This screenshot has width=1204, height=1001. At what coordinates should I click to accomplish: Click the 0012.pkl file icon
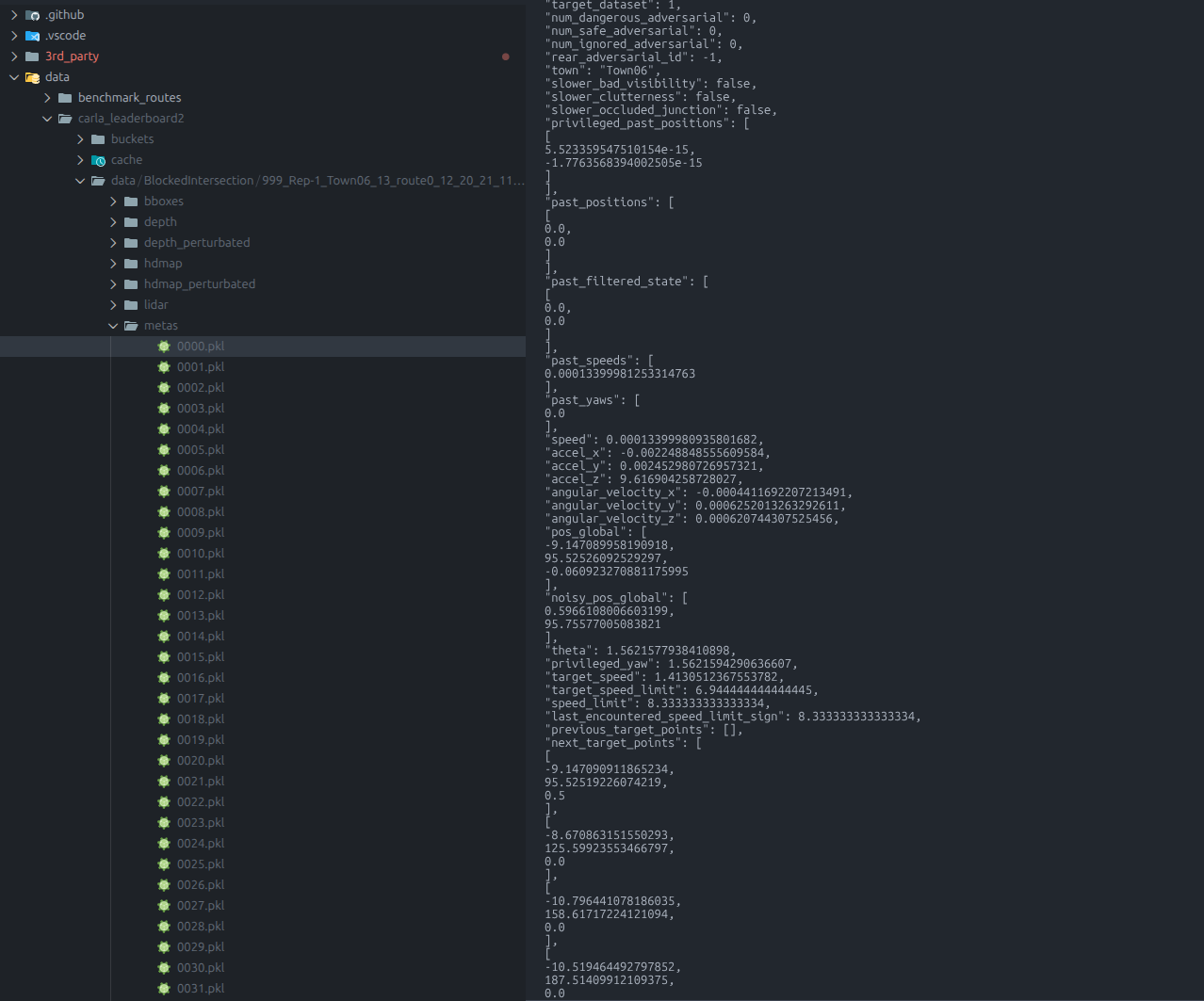[x=164, y=595]
